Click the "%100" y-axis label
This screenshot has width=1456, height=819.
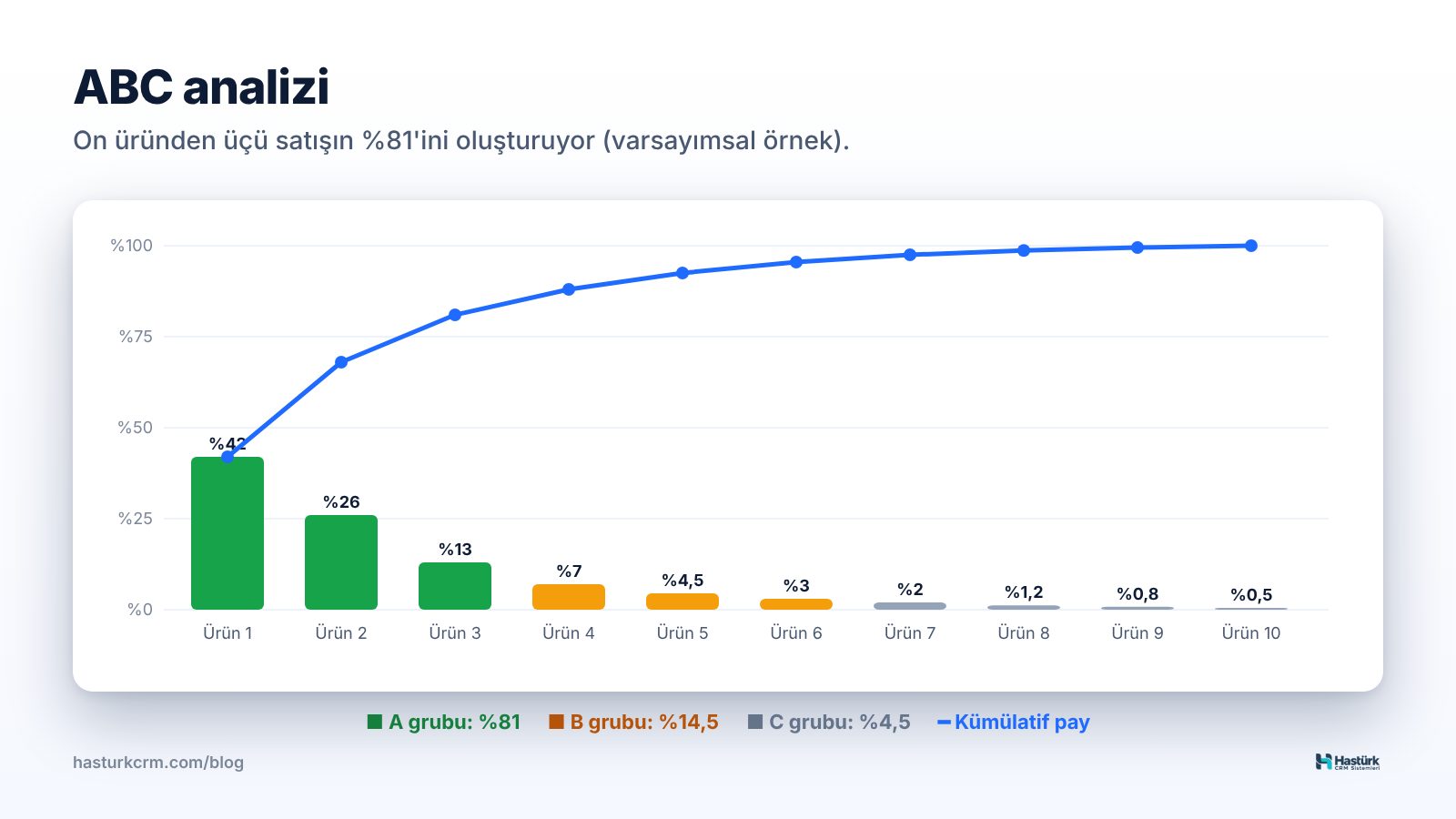pos(132,246)
